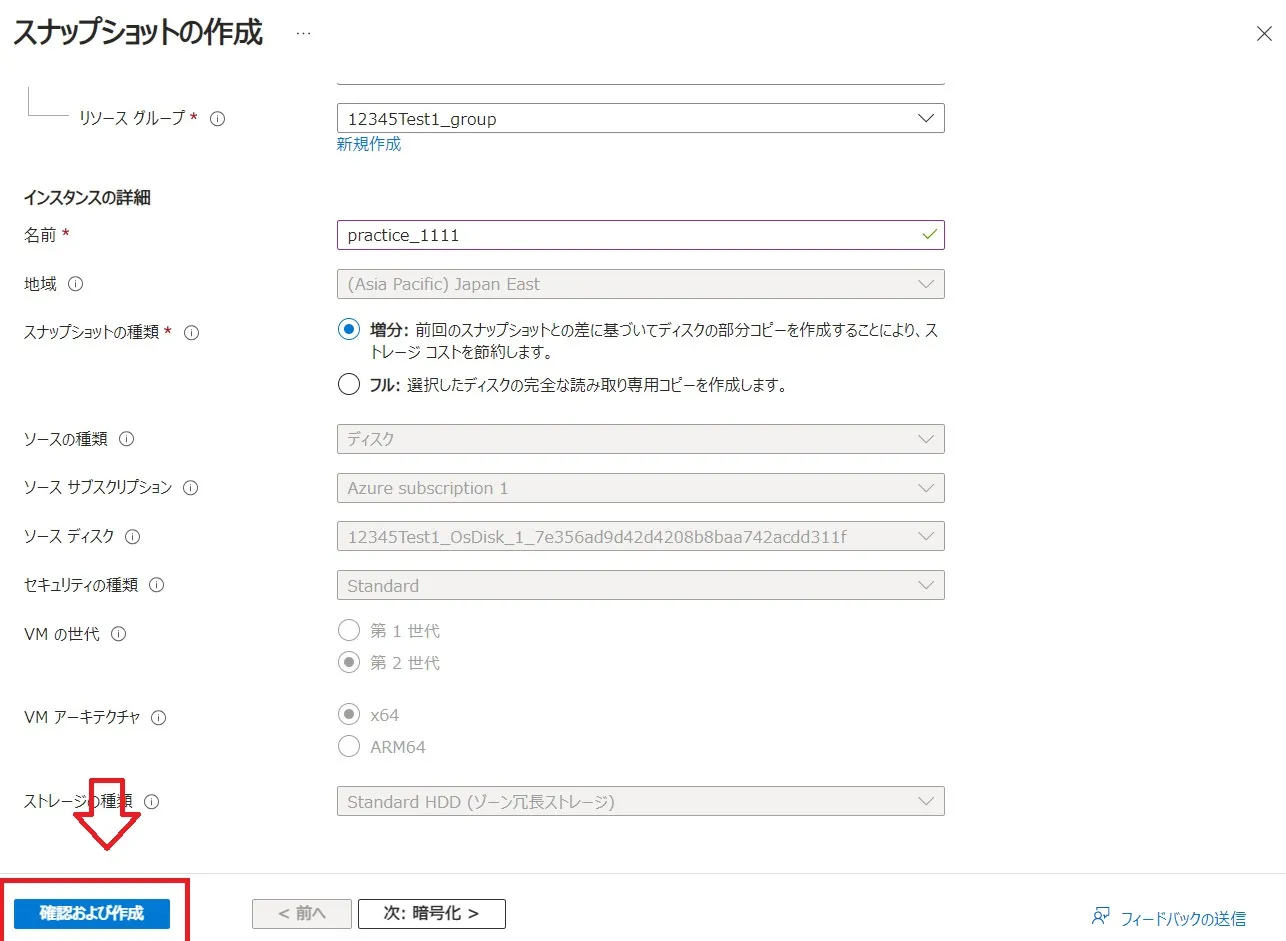1286x941 pixels.
Task: Open the Azure subscription 1 dropdown
Action: 641,488
